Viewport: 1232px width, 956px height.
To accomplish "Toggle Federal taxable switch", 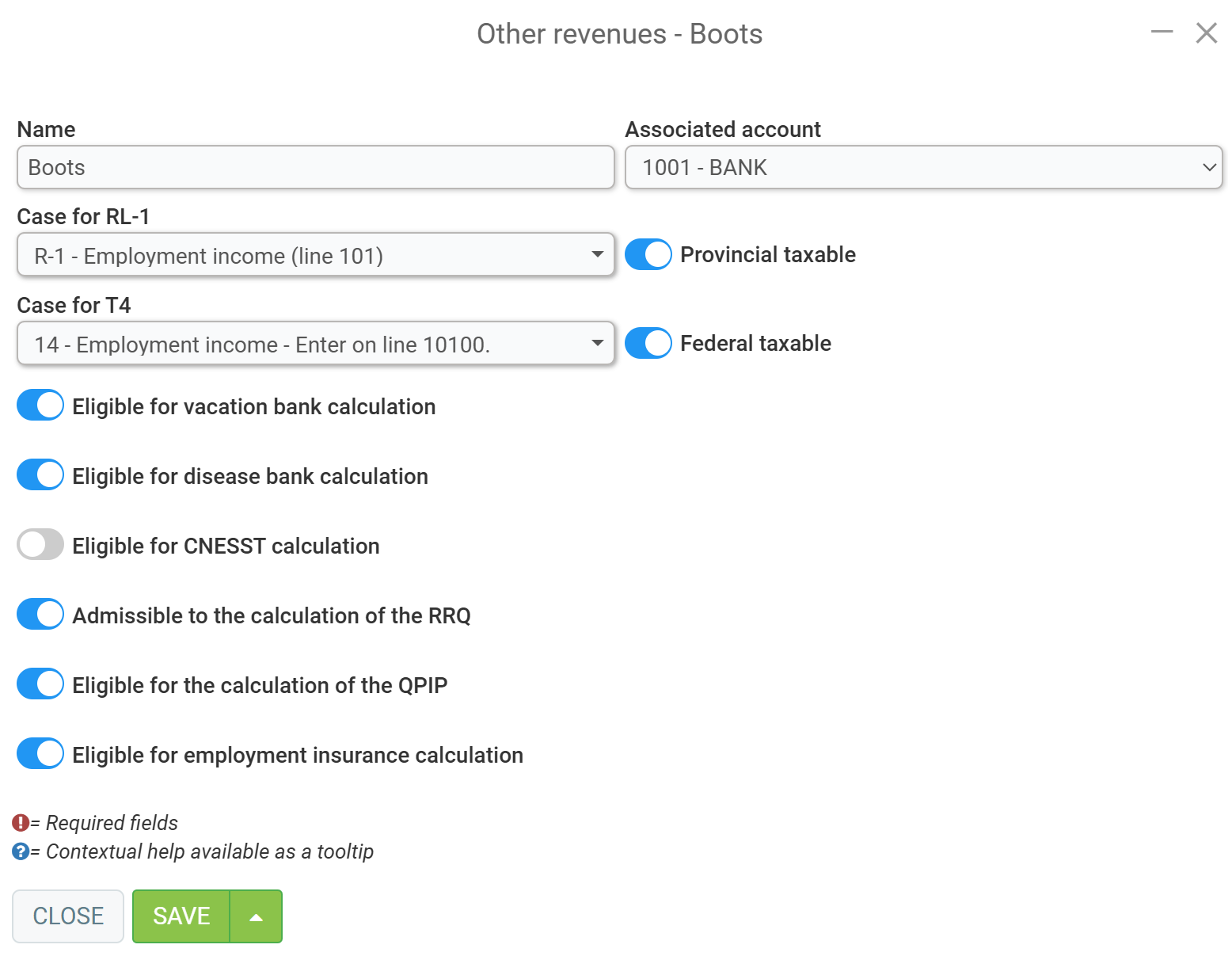I will point(648,343).
